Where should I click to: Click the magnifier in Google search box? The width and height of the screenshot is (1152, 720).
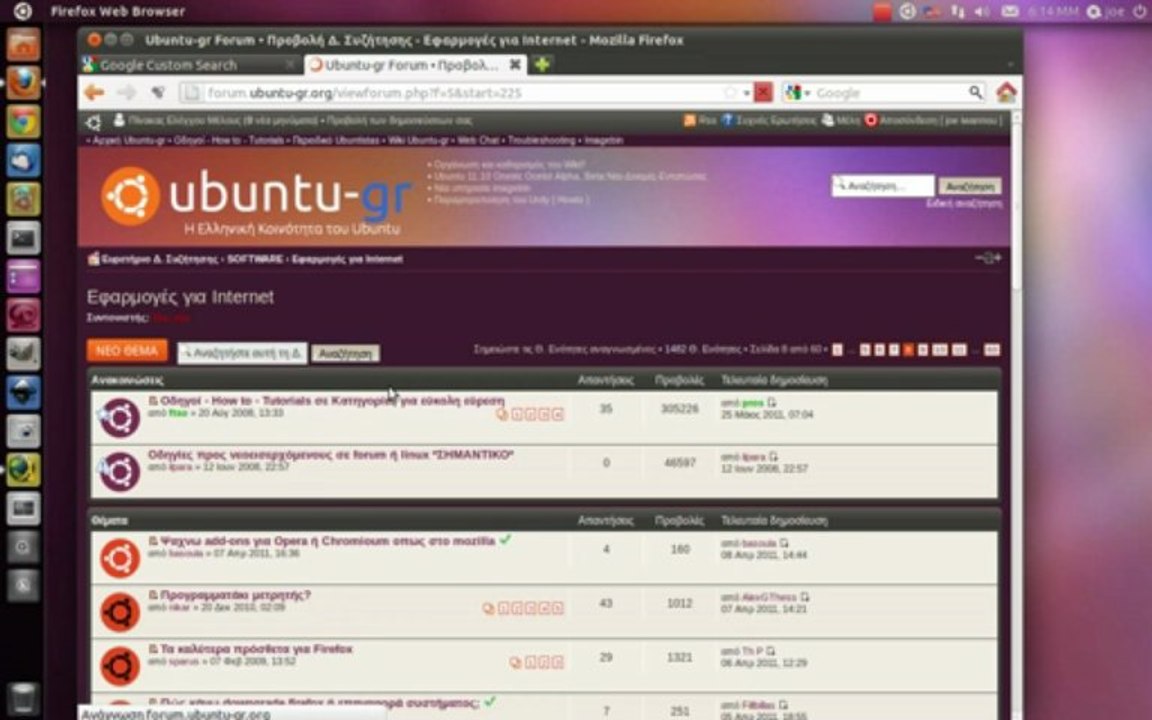point(976,92)
